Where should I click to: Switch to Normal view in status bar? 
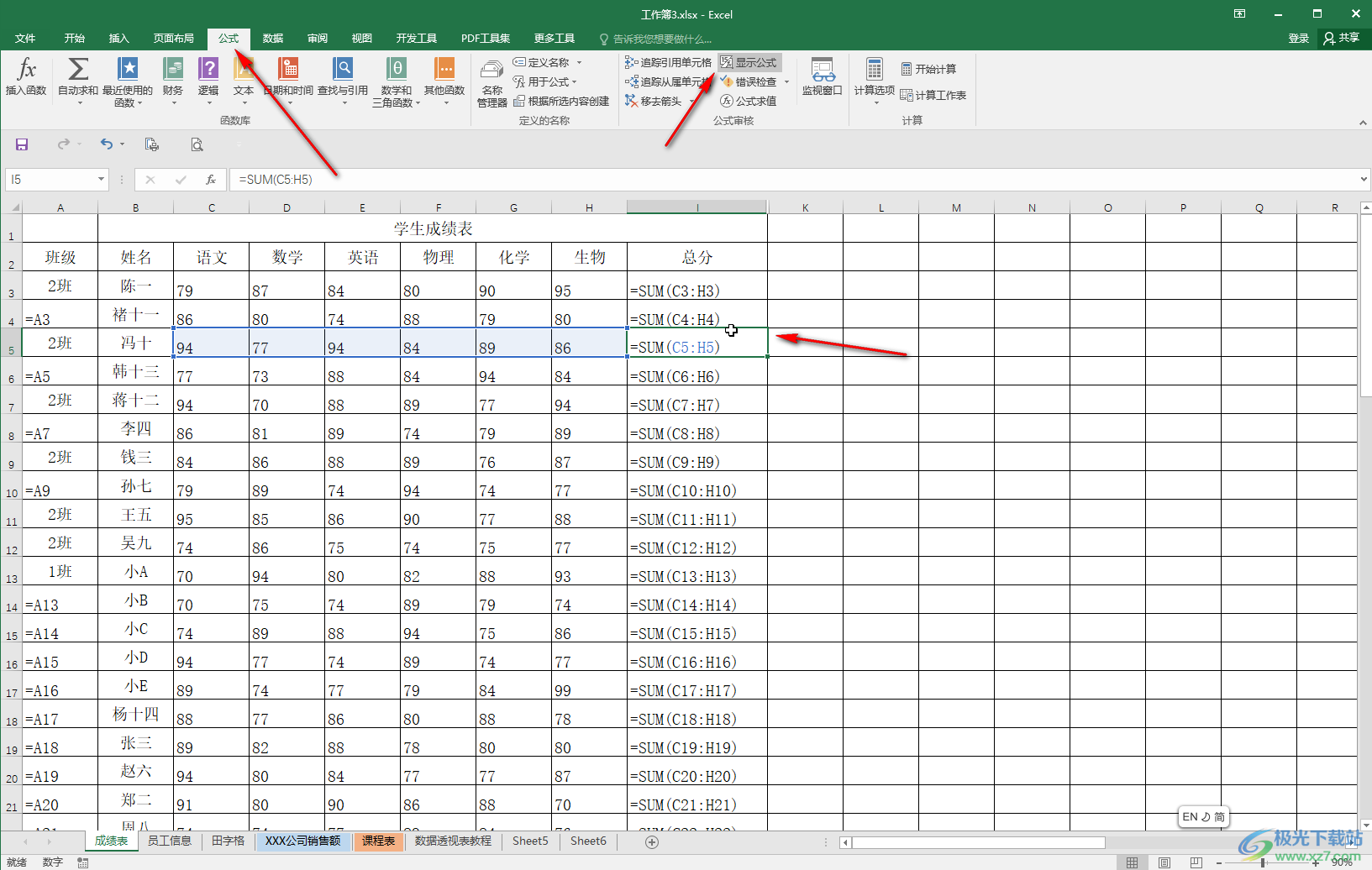click(1132, 862)
